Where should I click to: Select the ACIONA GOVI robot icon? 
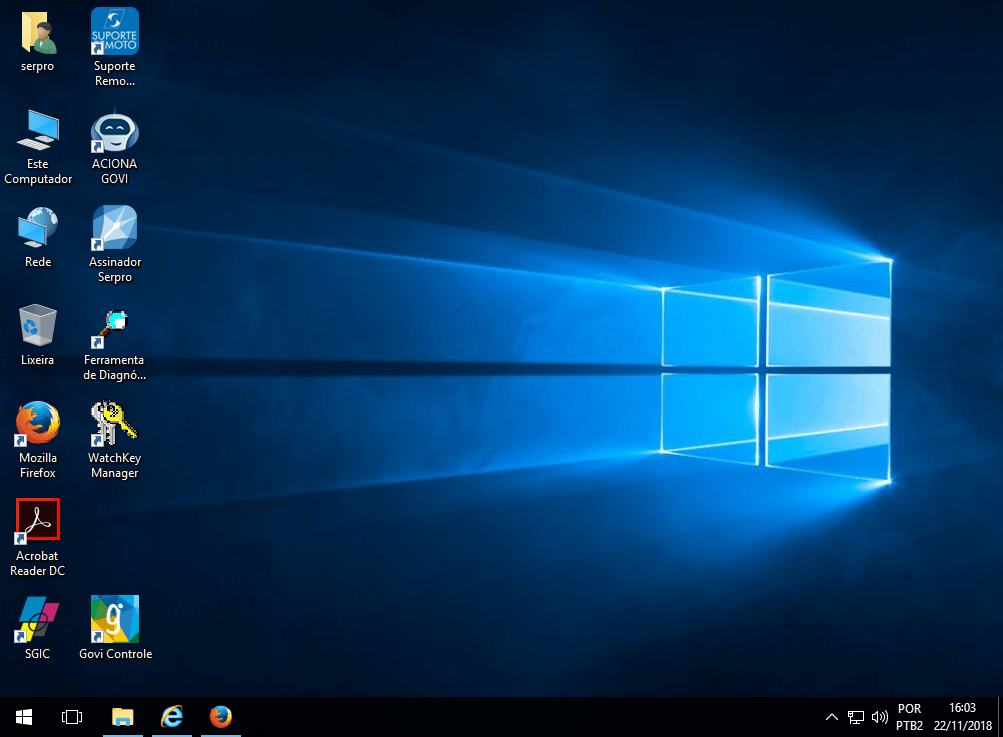click(115, 130)
